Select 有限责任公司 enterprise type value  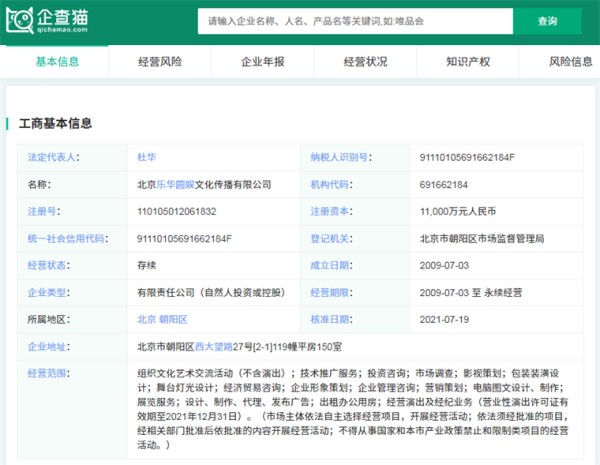click(211, 292)
